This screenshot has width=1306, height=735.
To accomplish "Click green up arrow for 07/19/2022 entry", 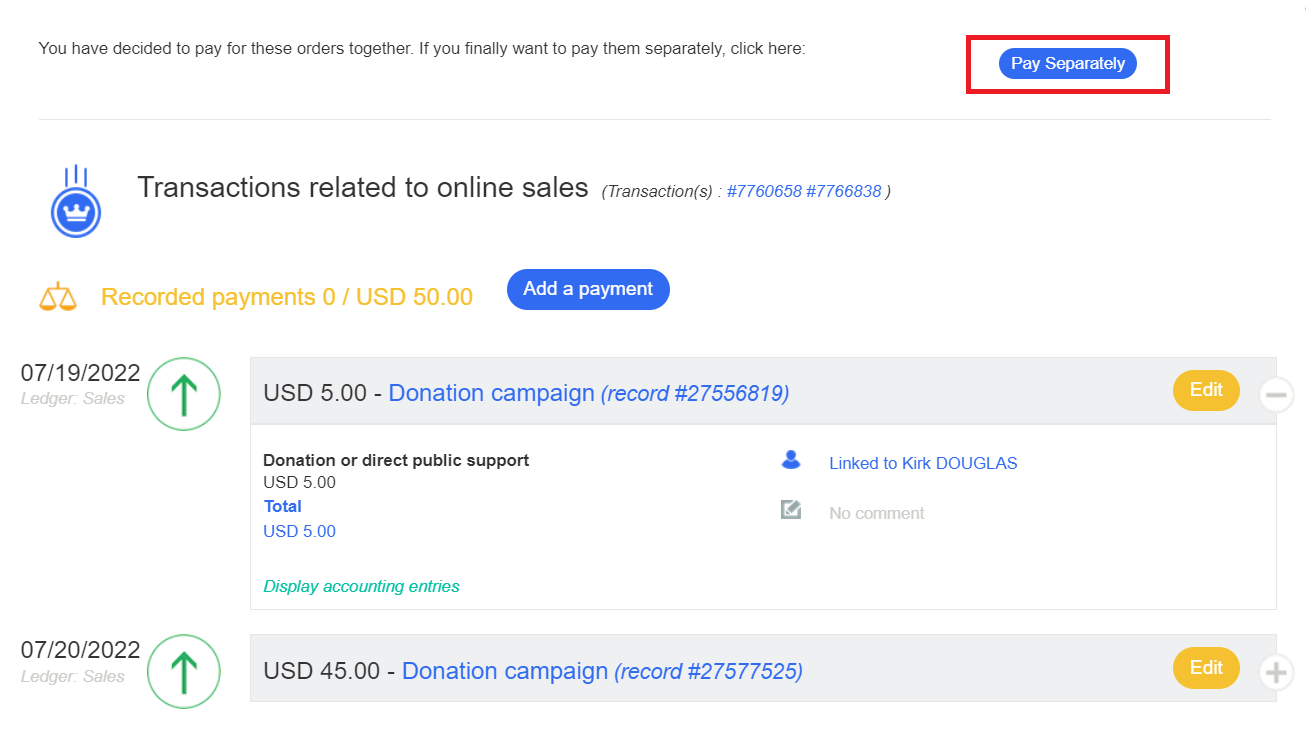I will [183, 395].
